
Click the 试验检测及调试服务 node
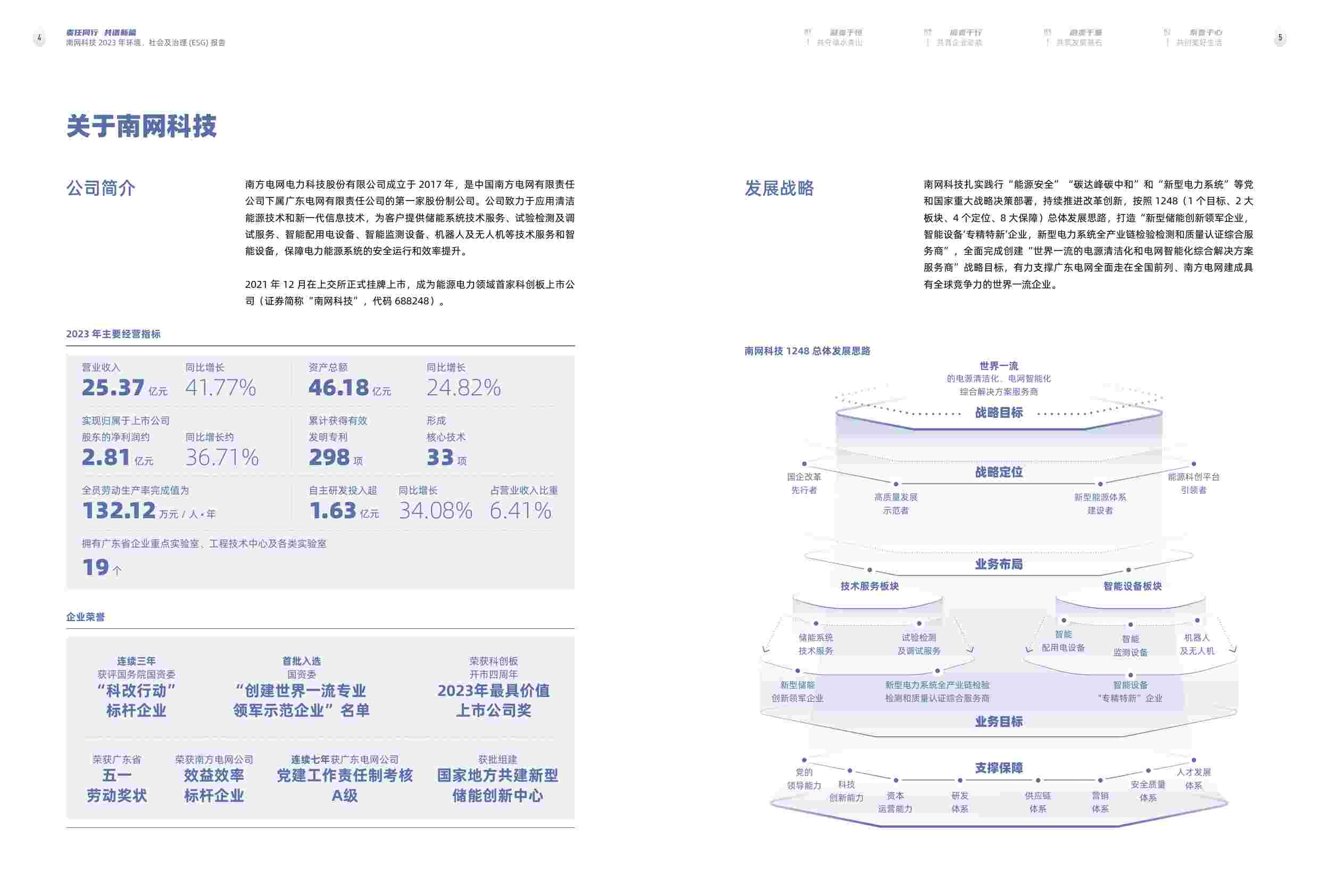[918, 644]
